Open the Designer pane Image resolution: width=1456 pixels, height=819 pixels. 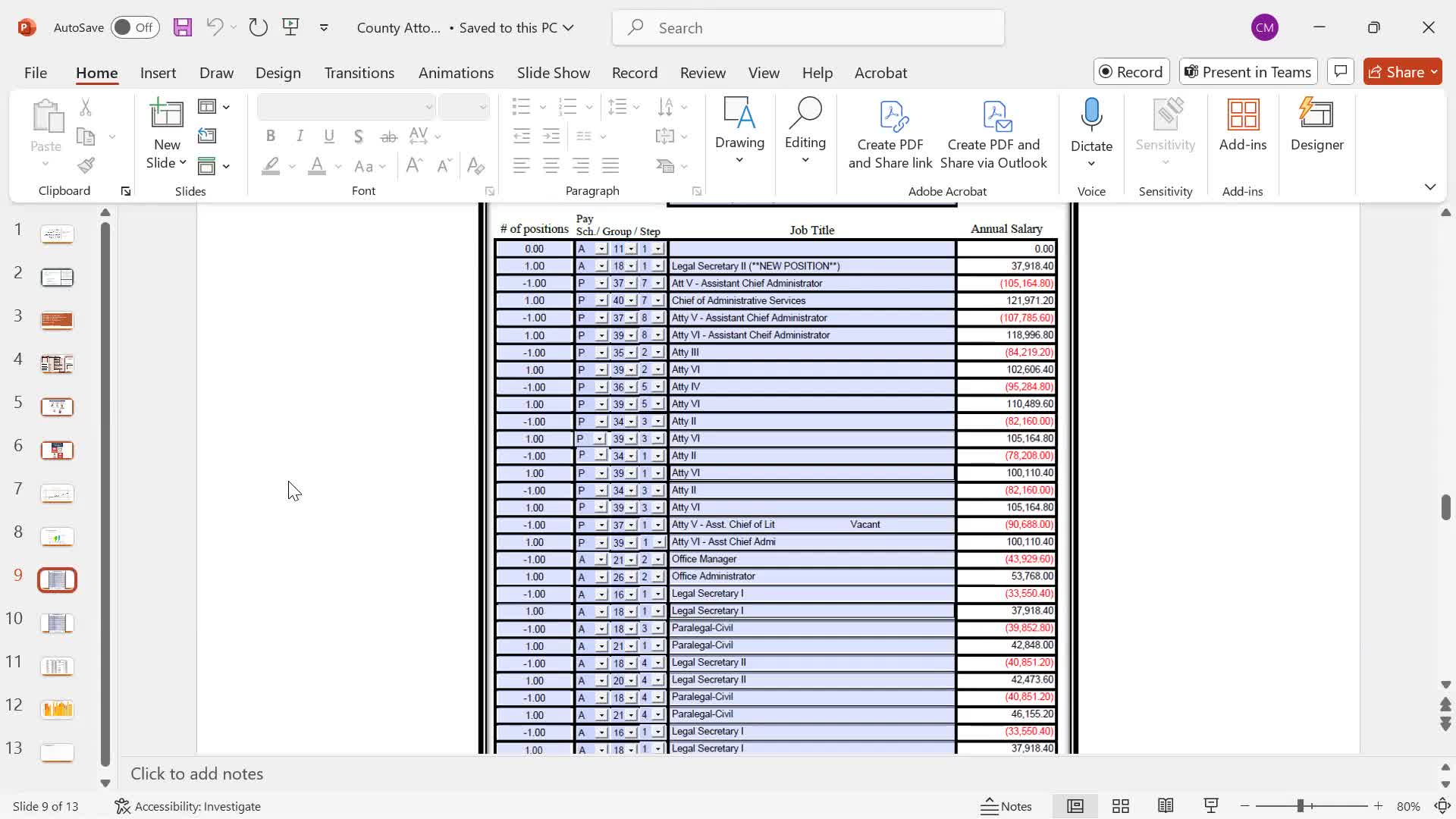[x=1316, y=125]
